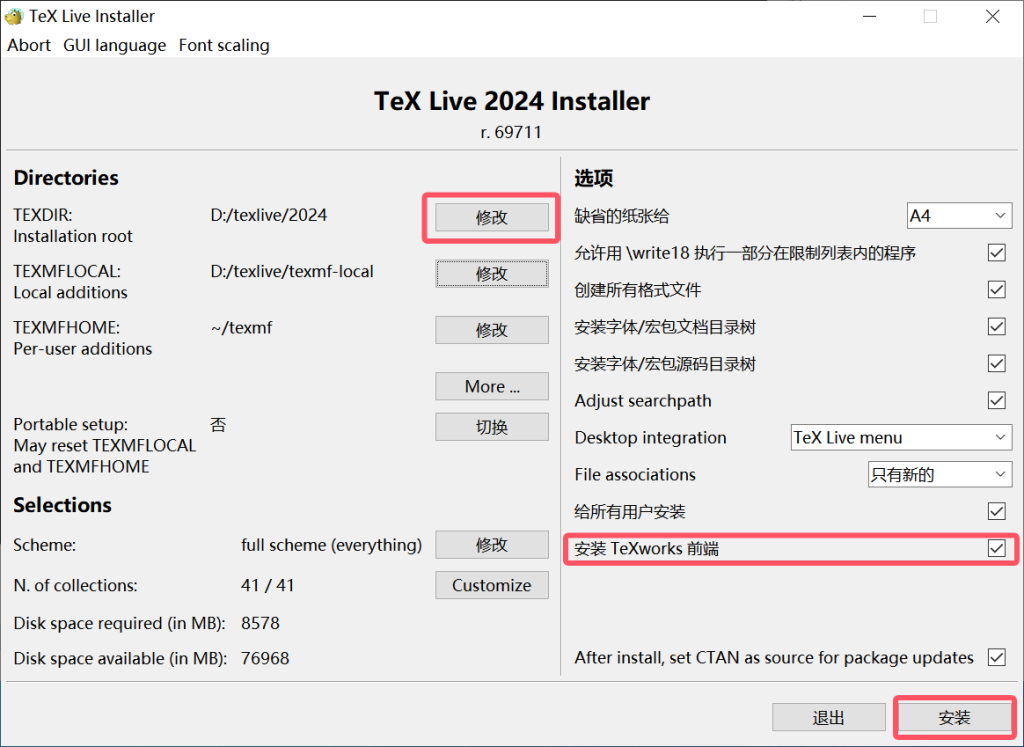Open the GUI language menu

(x=114, y=45)
